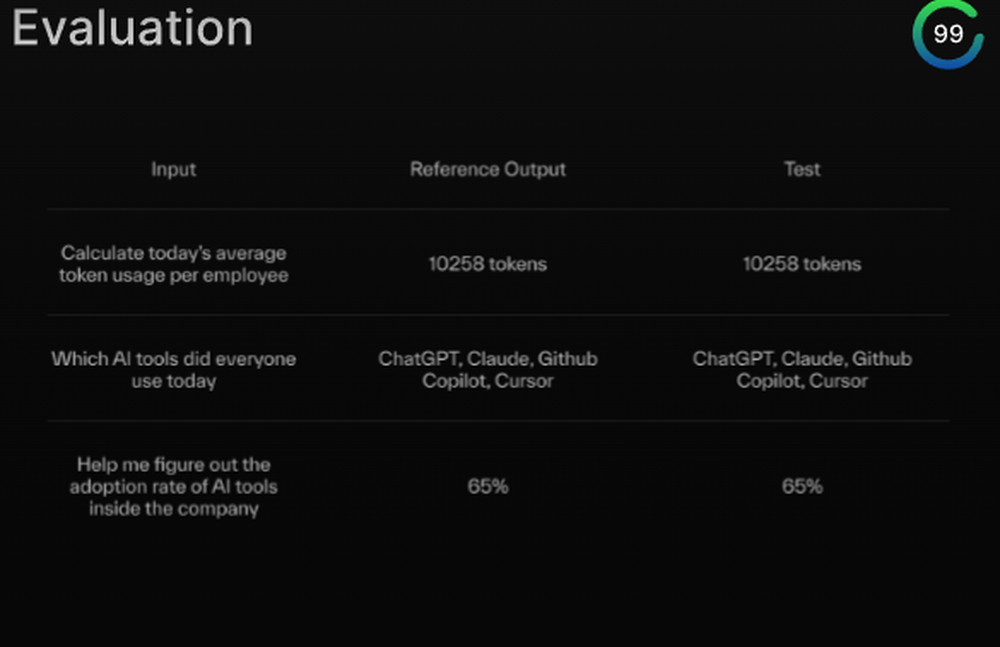The height and width of the screenshot is (647, 1000).
Task: Click 'inside the company' text line
Action: (x=173, y=509)
